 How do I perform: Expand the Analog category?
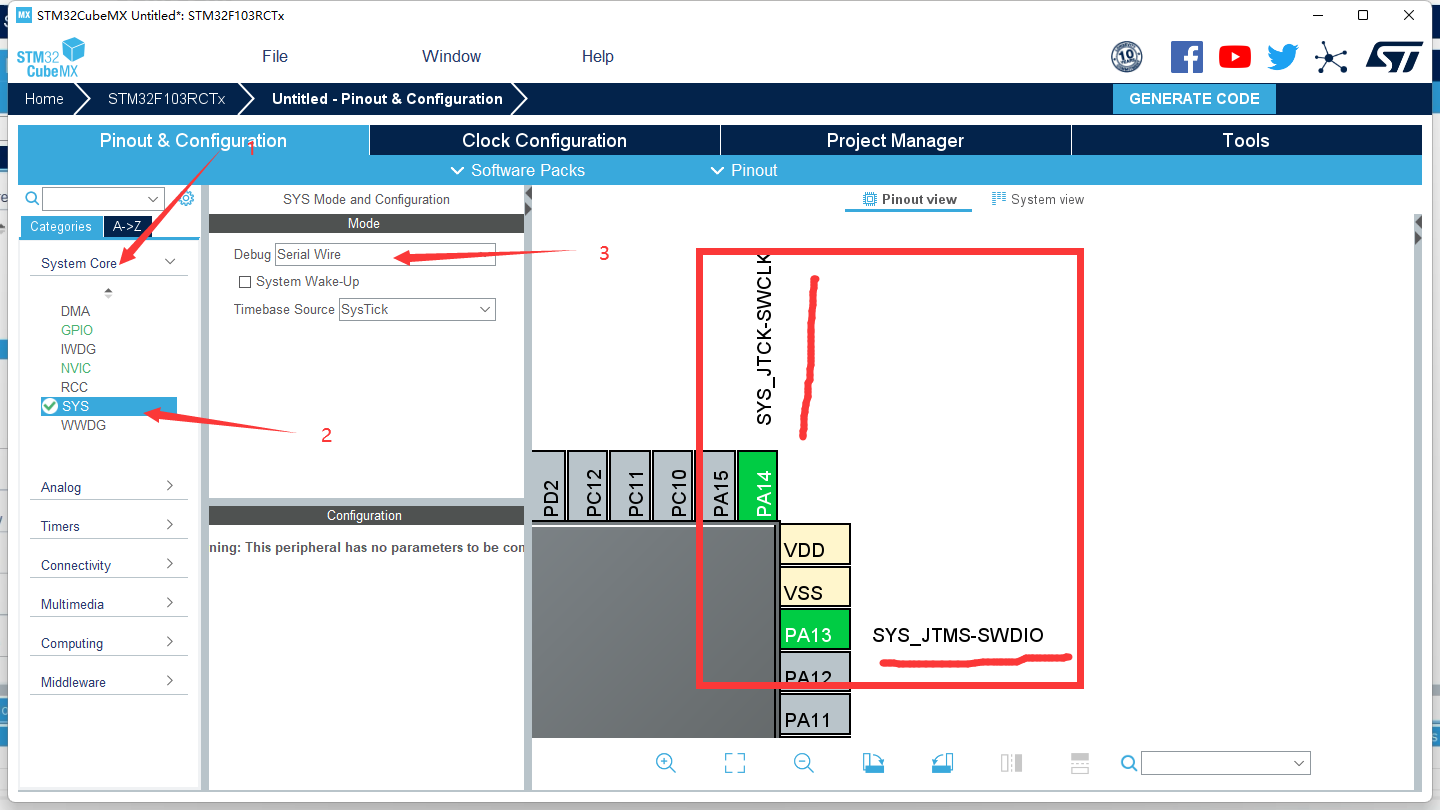pyautogui.click(x=108, y=487)
